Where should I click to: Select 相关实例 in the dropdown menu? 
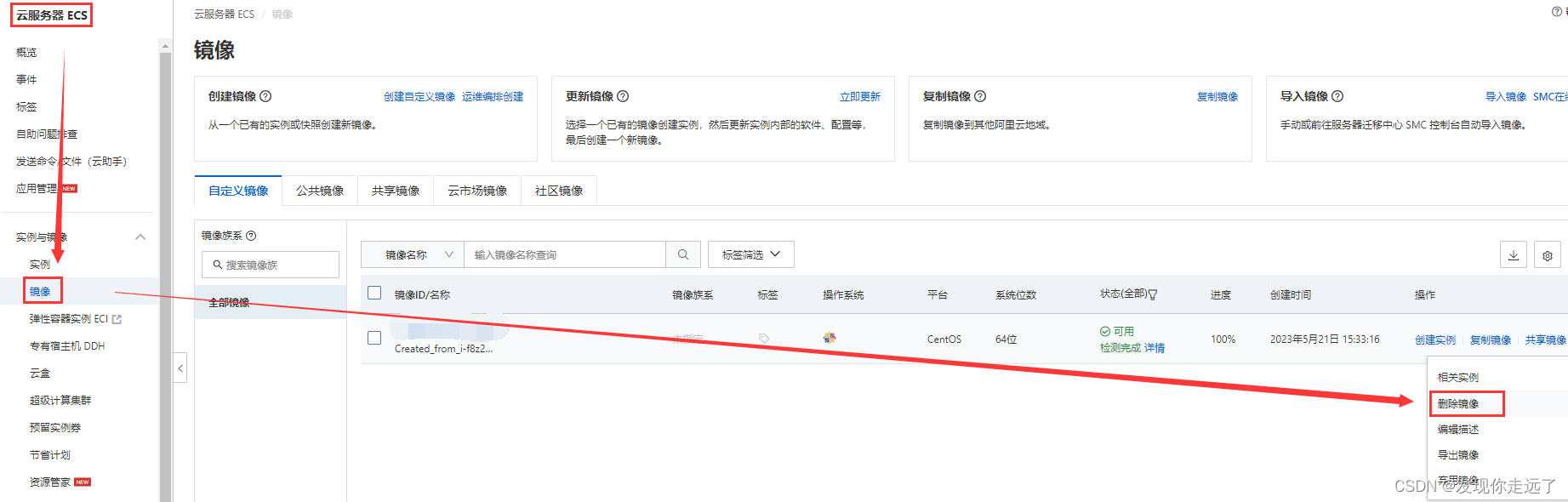[x=1458, y=377]
